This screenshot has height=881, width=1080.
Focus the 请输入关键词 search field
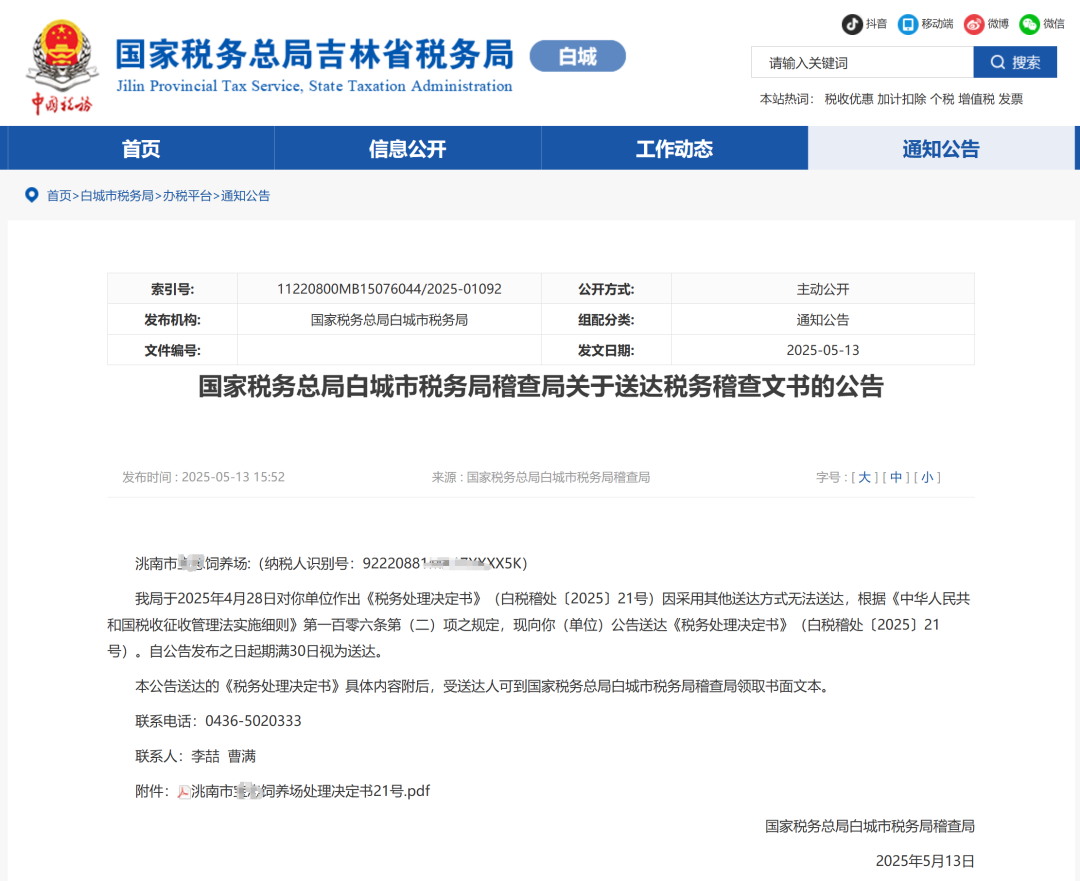862,63
